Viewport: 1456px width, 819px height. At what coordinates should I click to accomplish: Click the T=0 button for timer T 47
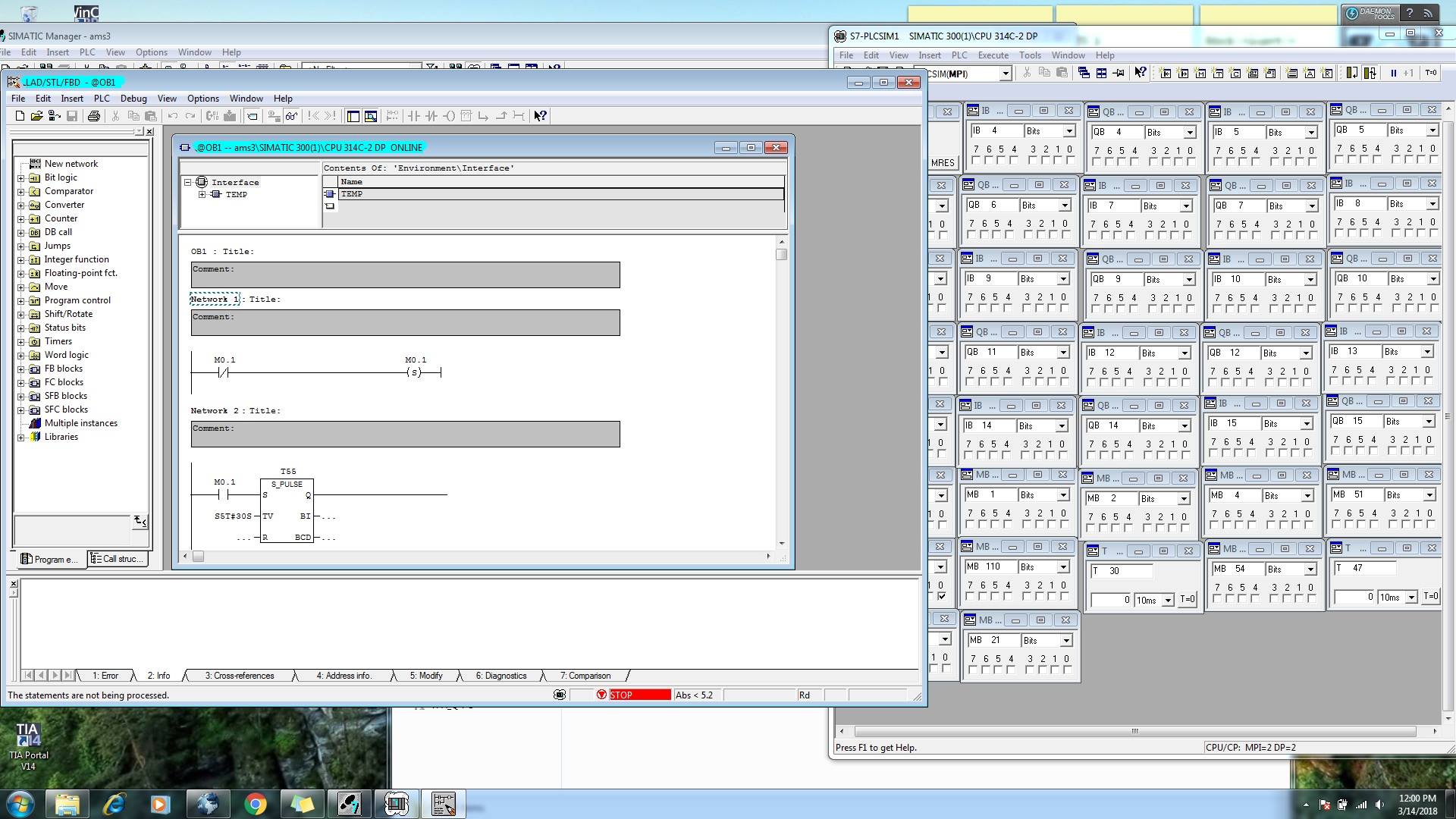(1430, 597)
